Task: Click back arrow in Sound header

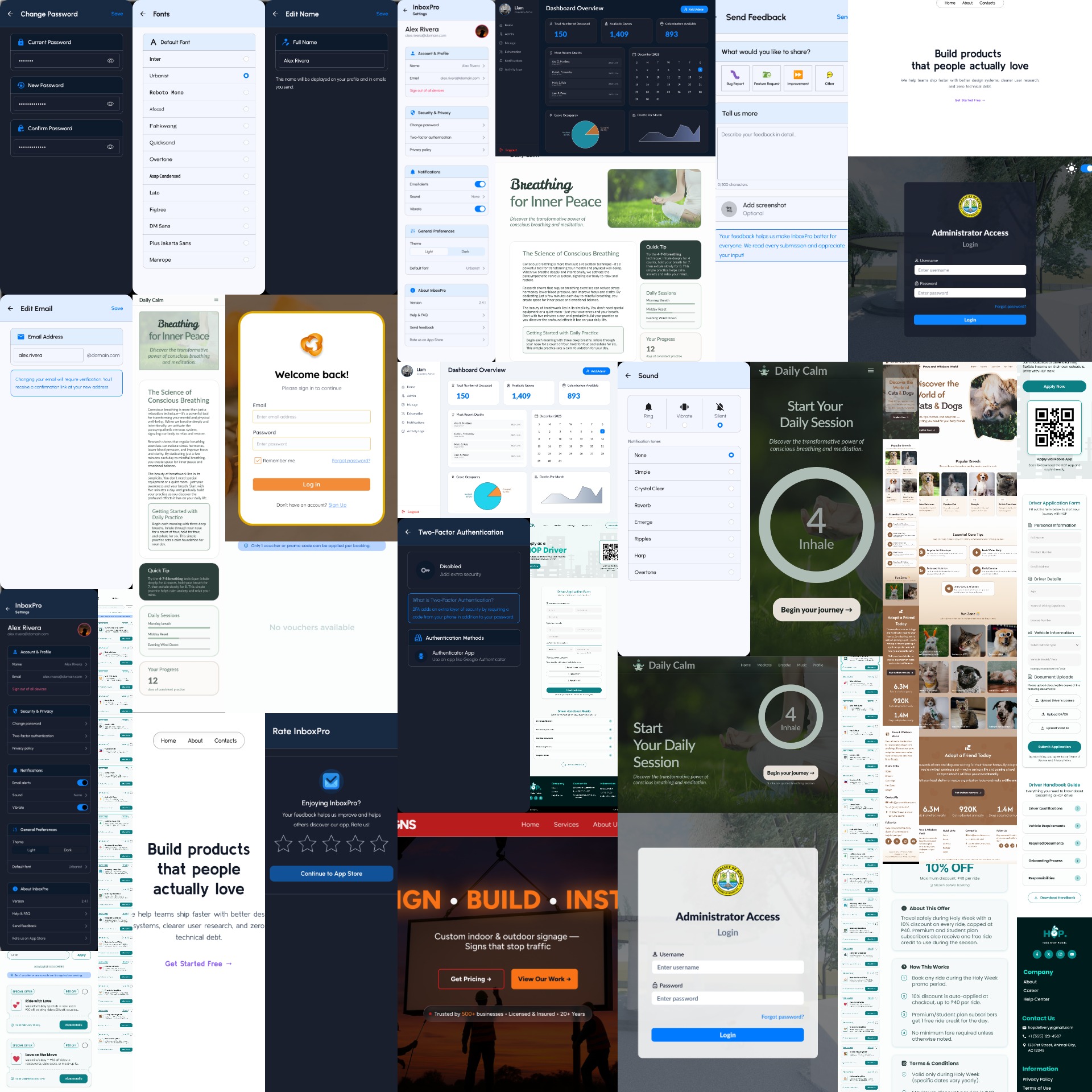Action: (628, 375)
